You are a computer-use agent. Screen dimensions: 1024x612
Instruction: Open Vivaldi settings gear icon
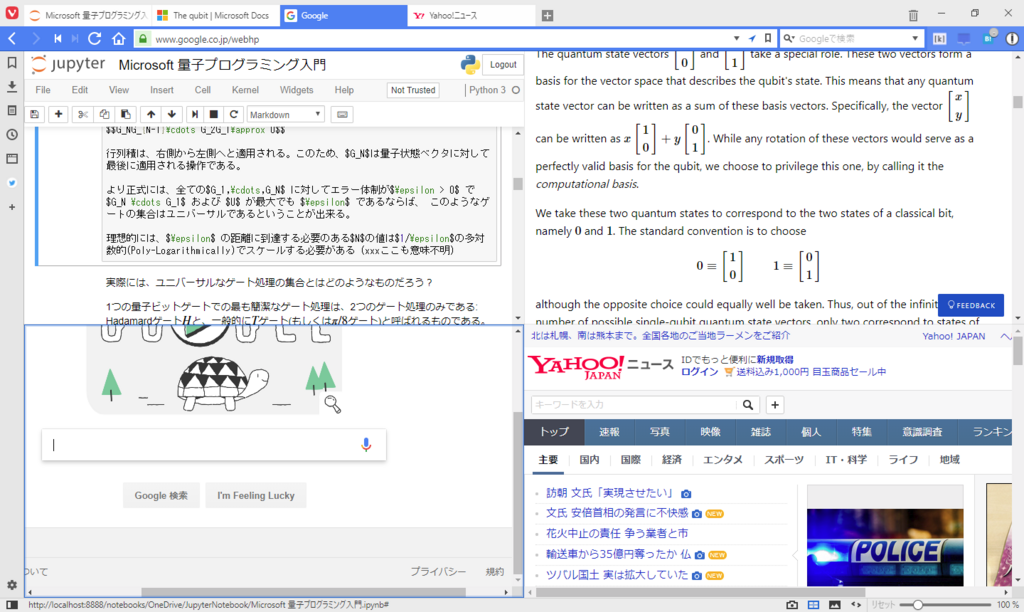point(12,585)
